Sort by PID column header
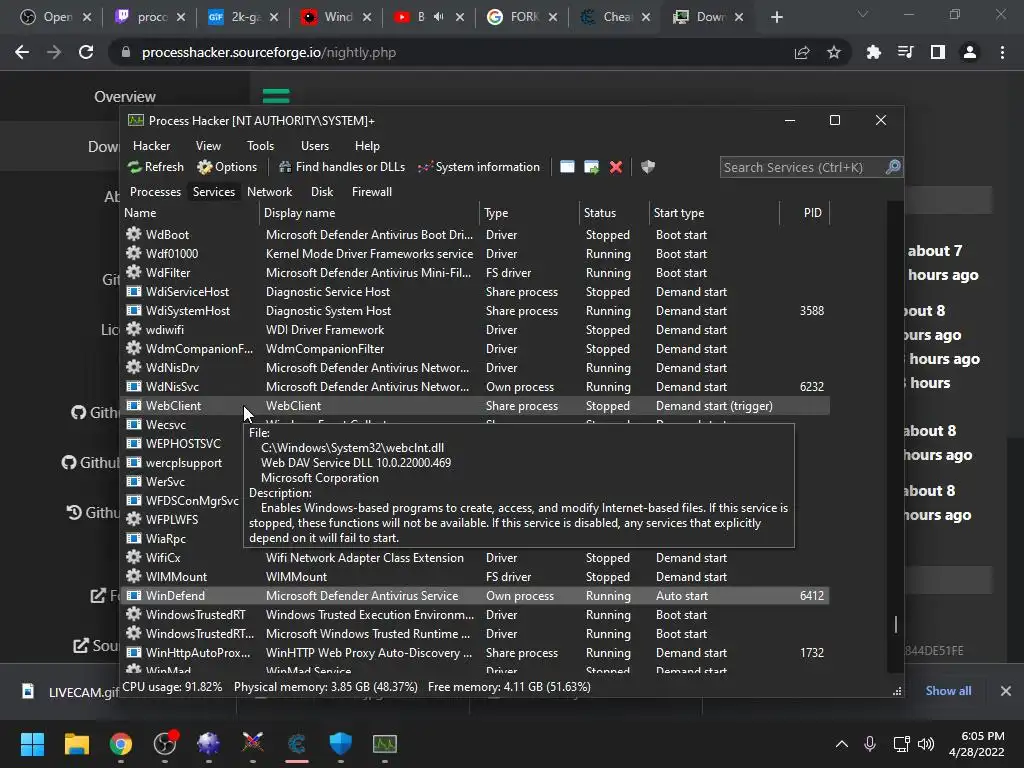 coord(805,213)
